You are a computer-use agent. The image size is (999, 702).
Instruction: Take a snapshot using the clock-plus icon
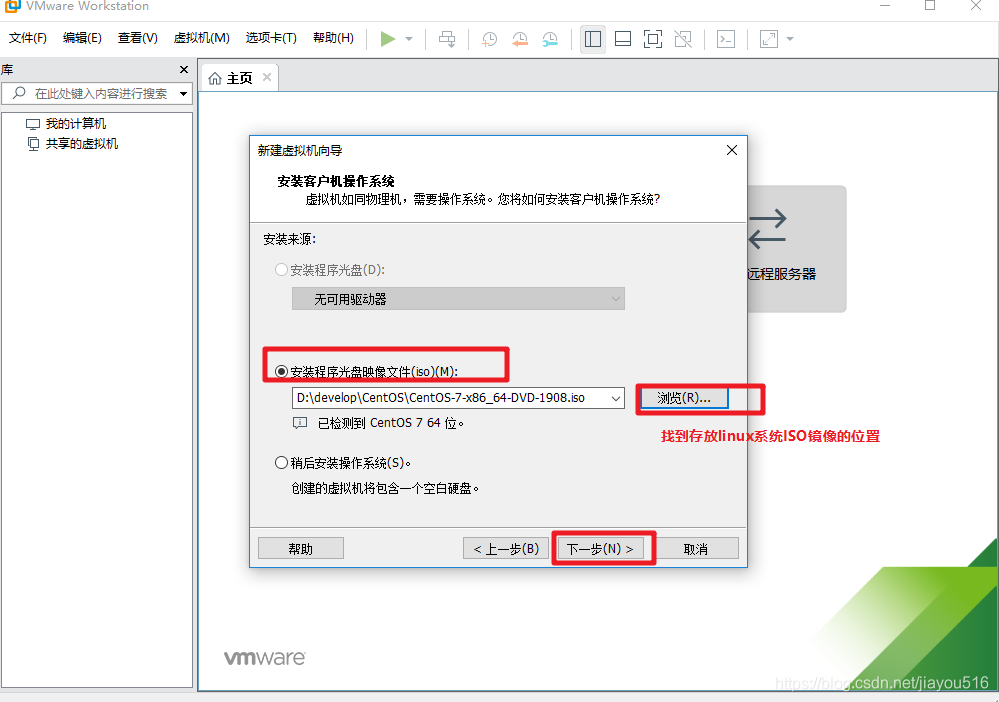[489, 39]
